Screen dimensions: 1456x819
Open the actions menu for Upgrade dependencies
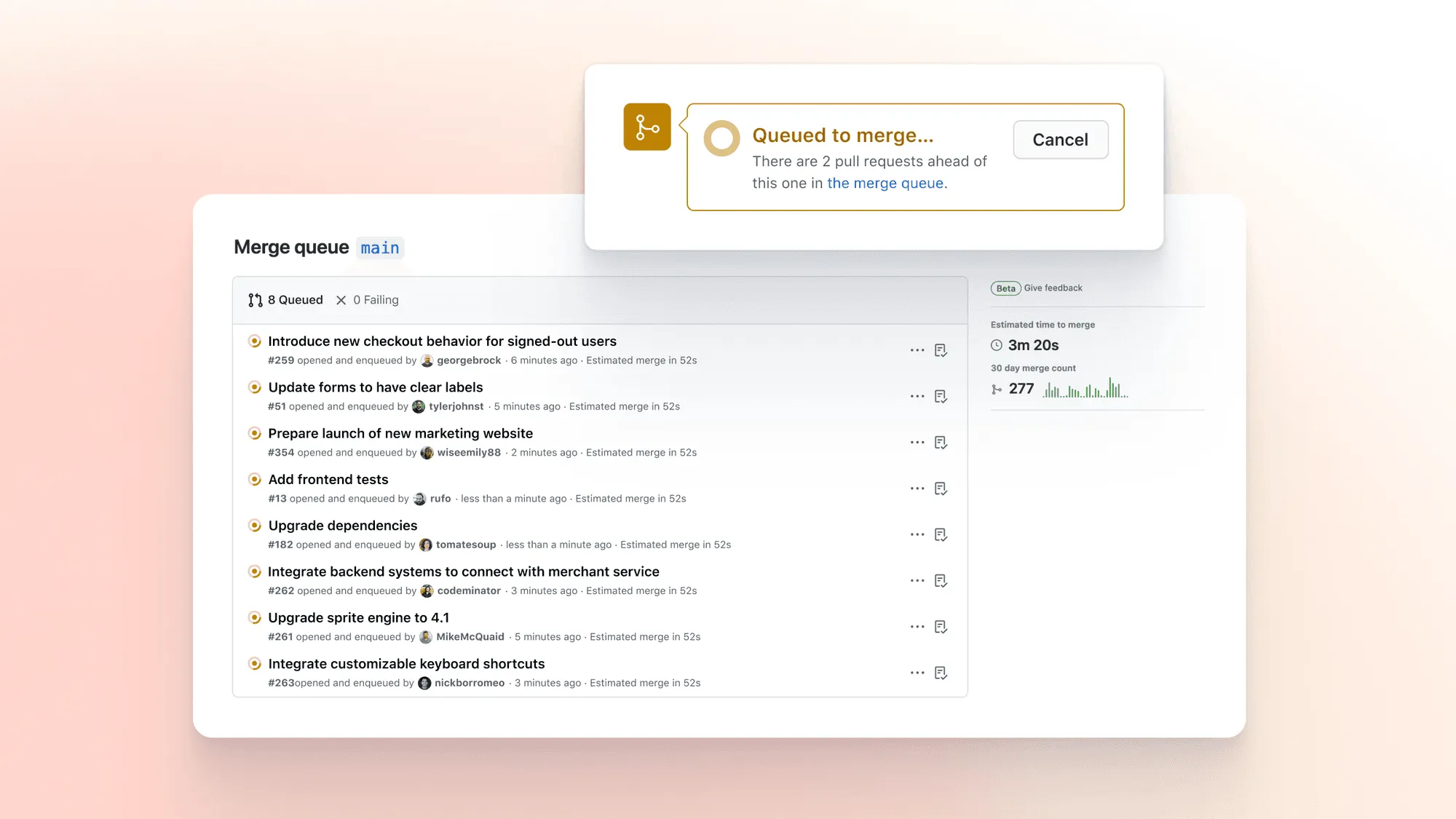coord(917,534)
